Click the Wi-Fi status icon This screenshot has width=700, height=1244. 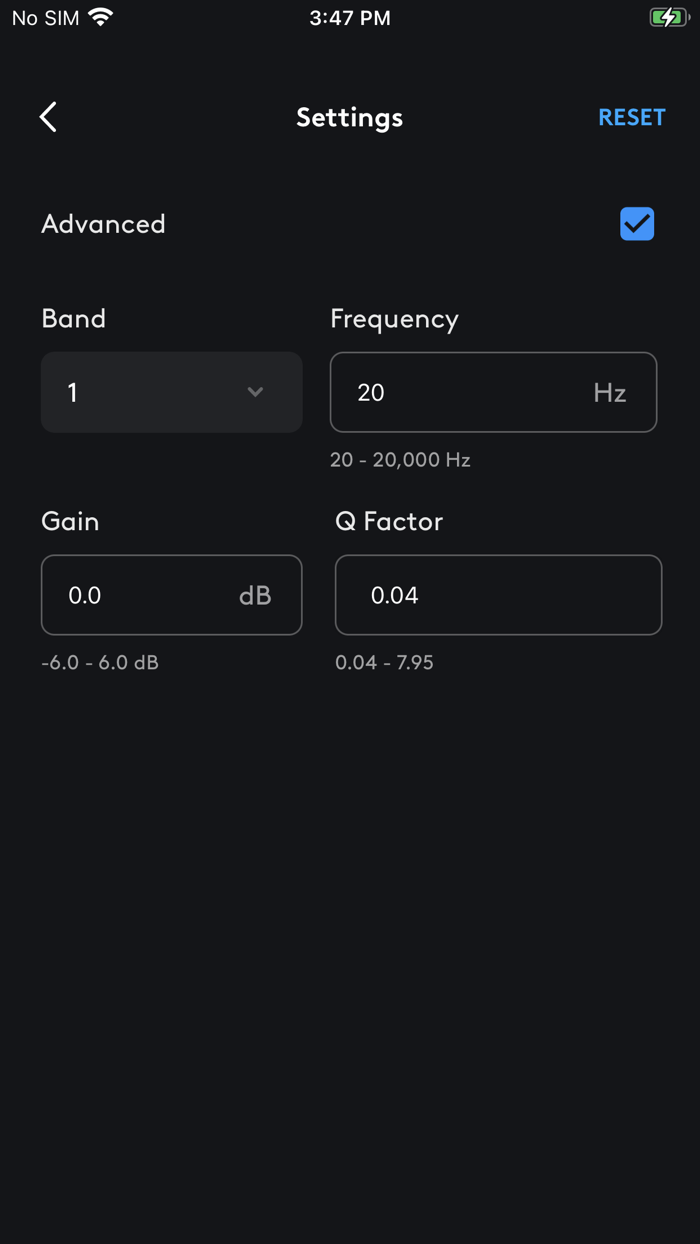click(x=100, y=17)
